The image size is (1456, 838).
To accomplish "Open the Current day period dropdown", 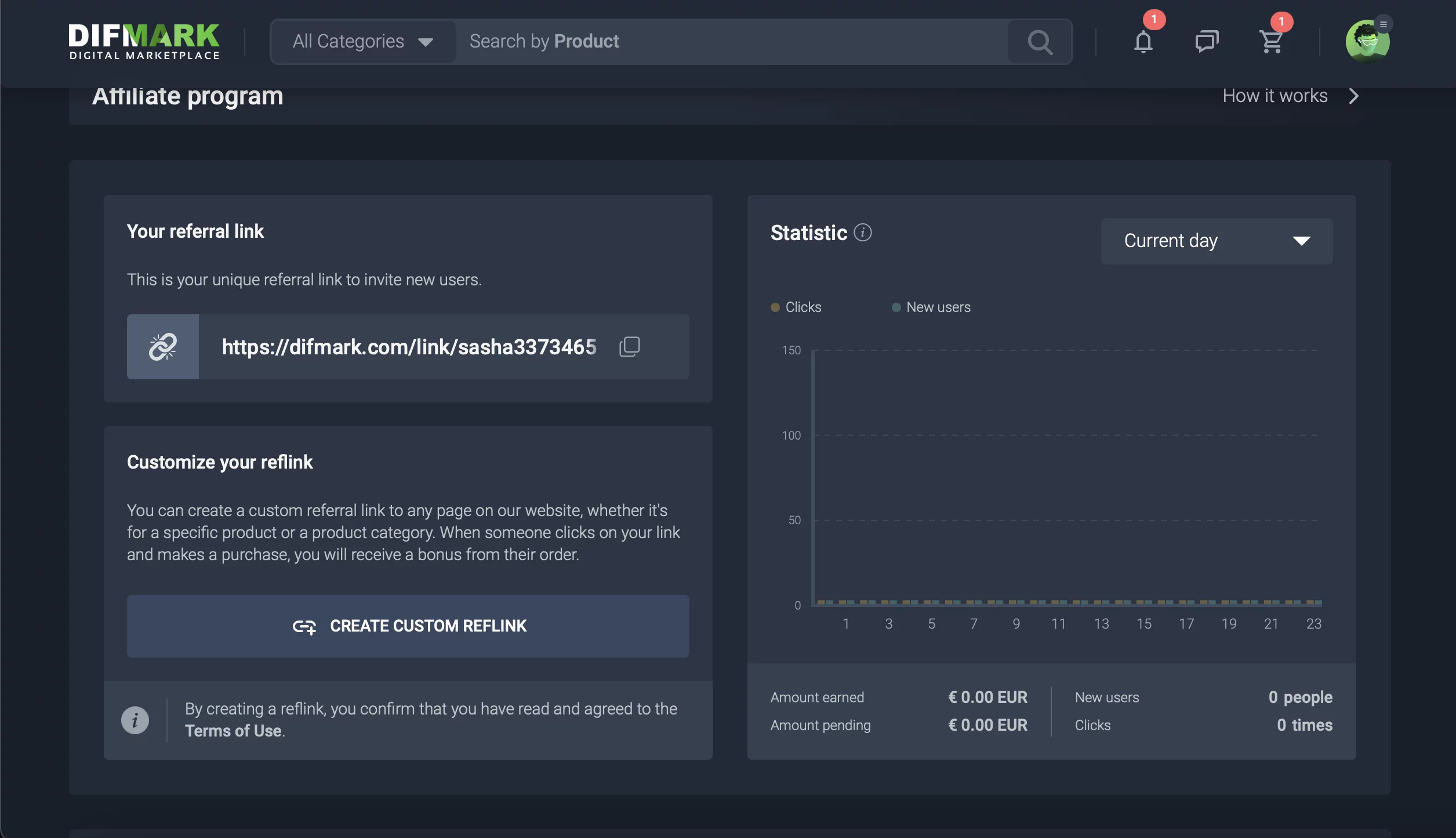I will tap(1217, 241).
